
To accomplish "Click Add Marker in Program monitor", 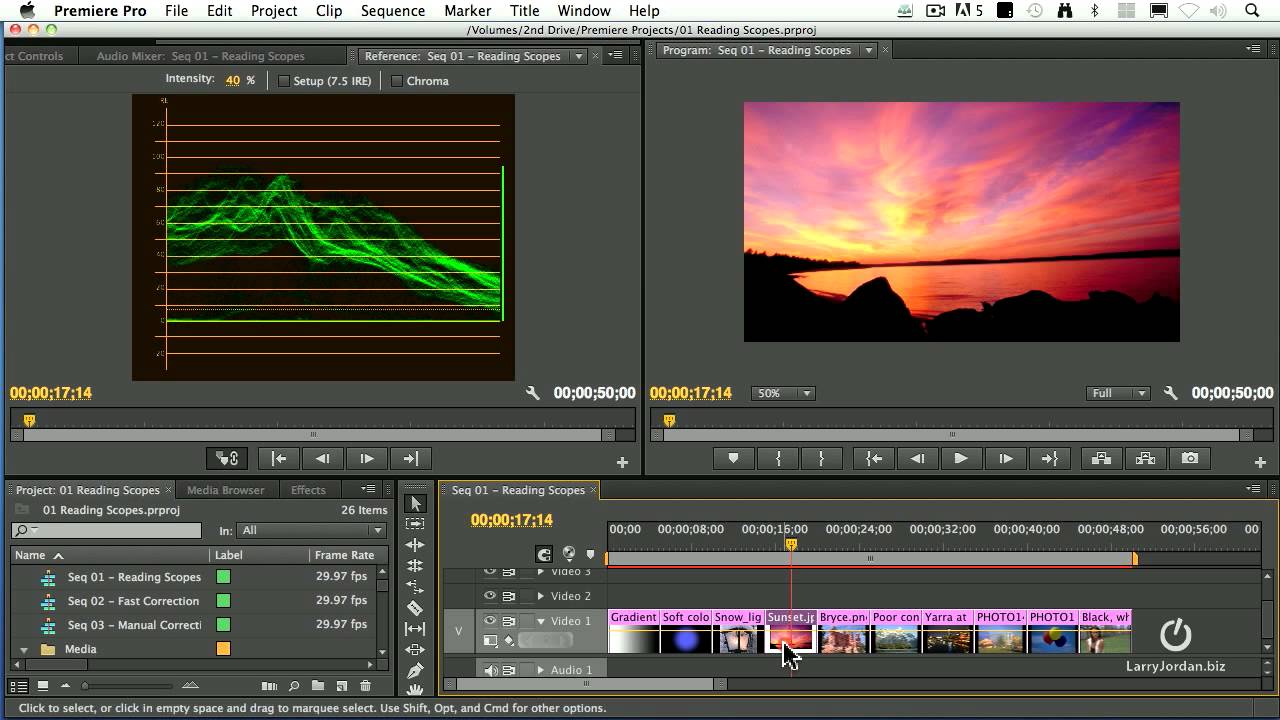I will pos(733,458).
